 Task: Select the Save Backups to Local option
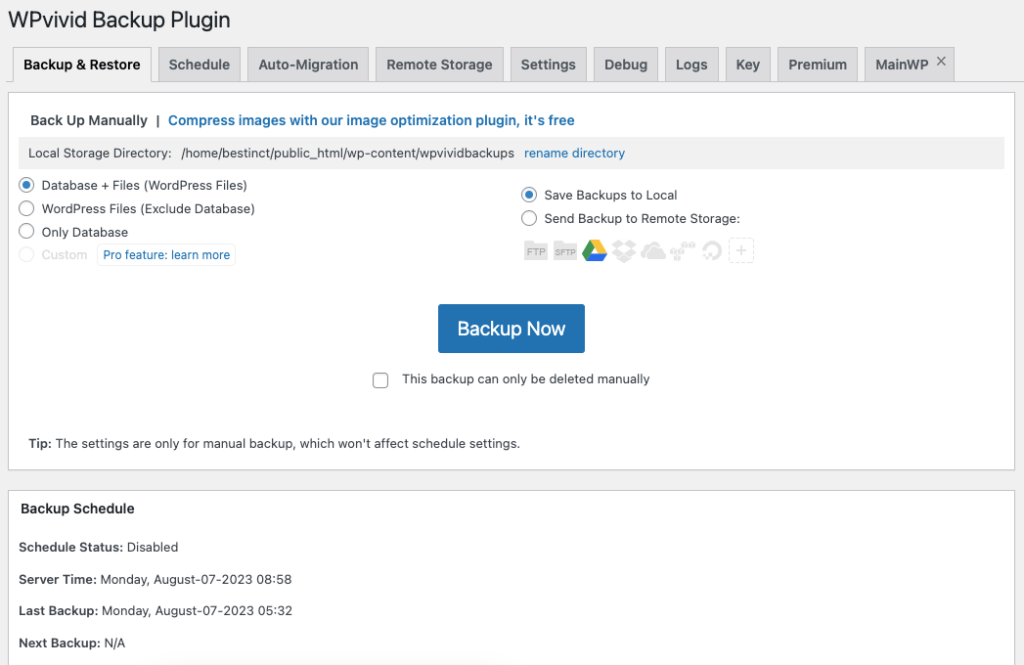pos(528,195)
